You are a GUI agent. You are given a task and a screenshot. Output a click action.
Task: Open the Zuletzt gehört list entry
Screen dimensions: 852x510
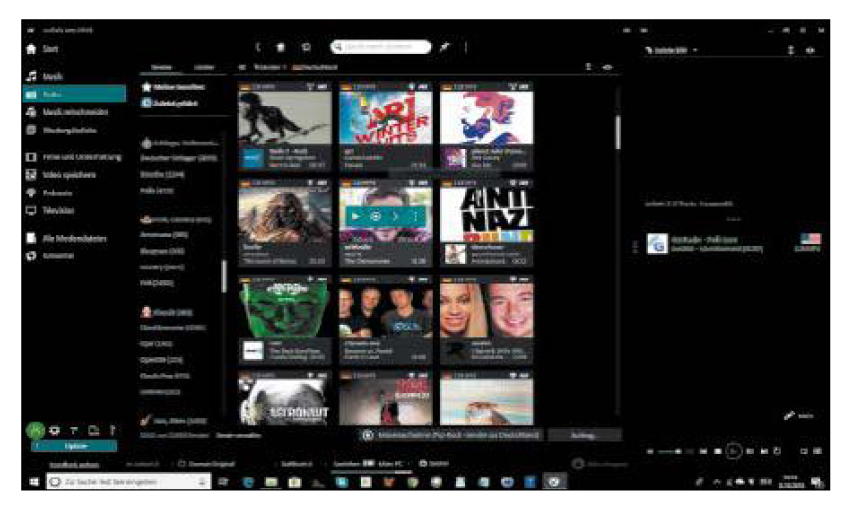pyautogui.click(x=170, y=103)
